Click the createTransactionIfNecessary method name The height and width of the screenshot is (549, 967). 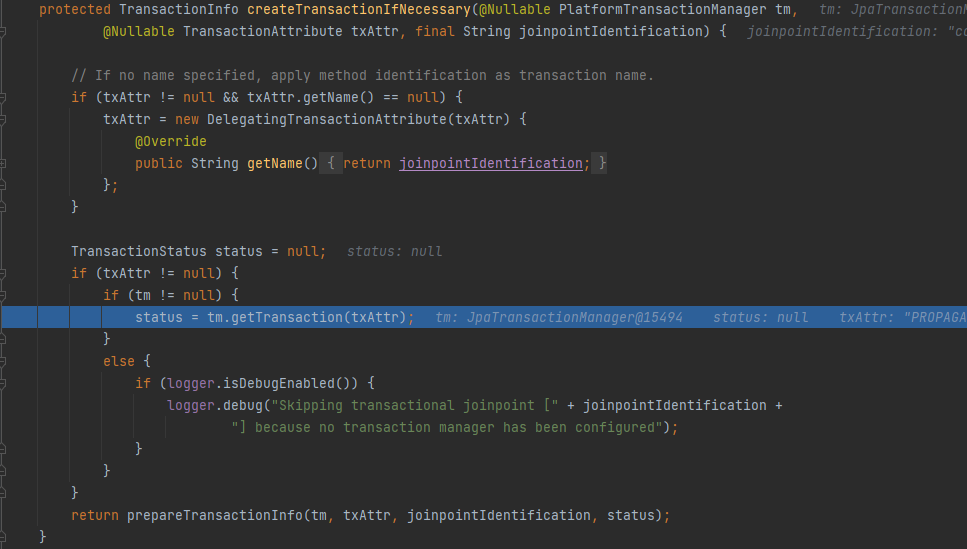pos(359,10)
